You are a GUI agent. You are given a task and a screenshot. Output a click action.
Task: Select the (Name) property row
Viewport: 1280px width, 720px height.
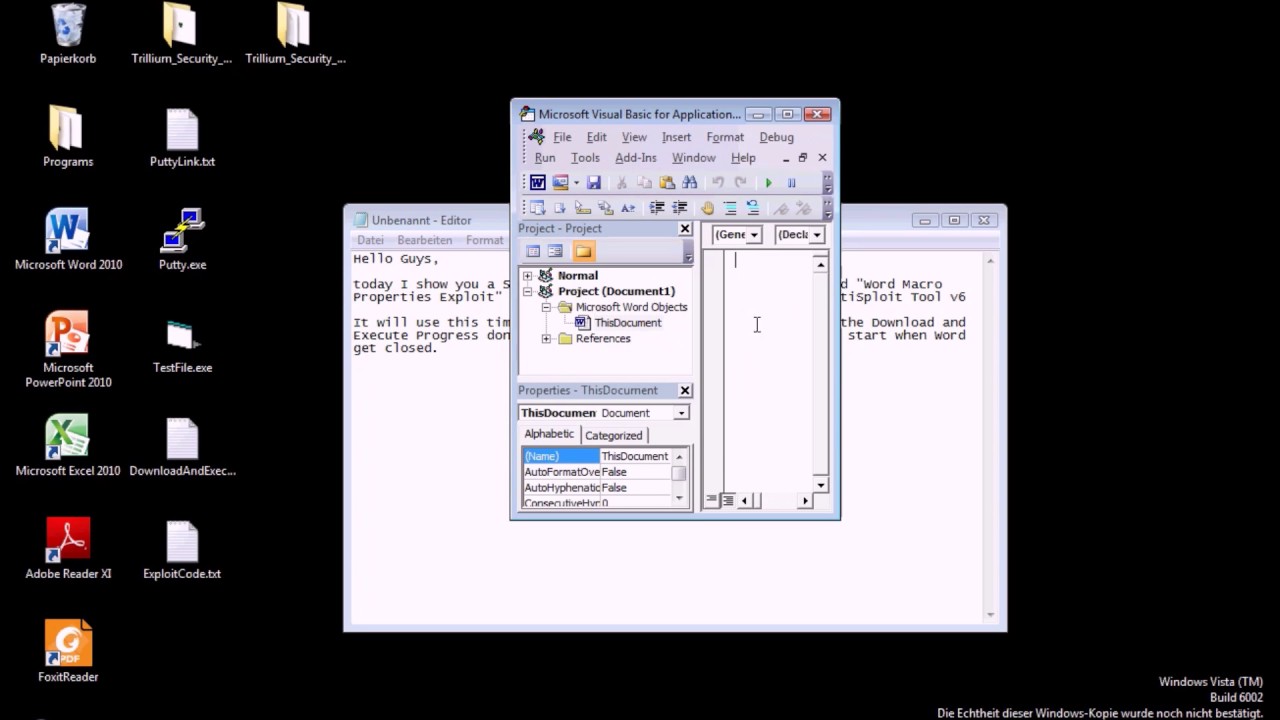tap(597, 456)
